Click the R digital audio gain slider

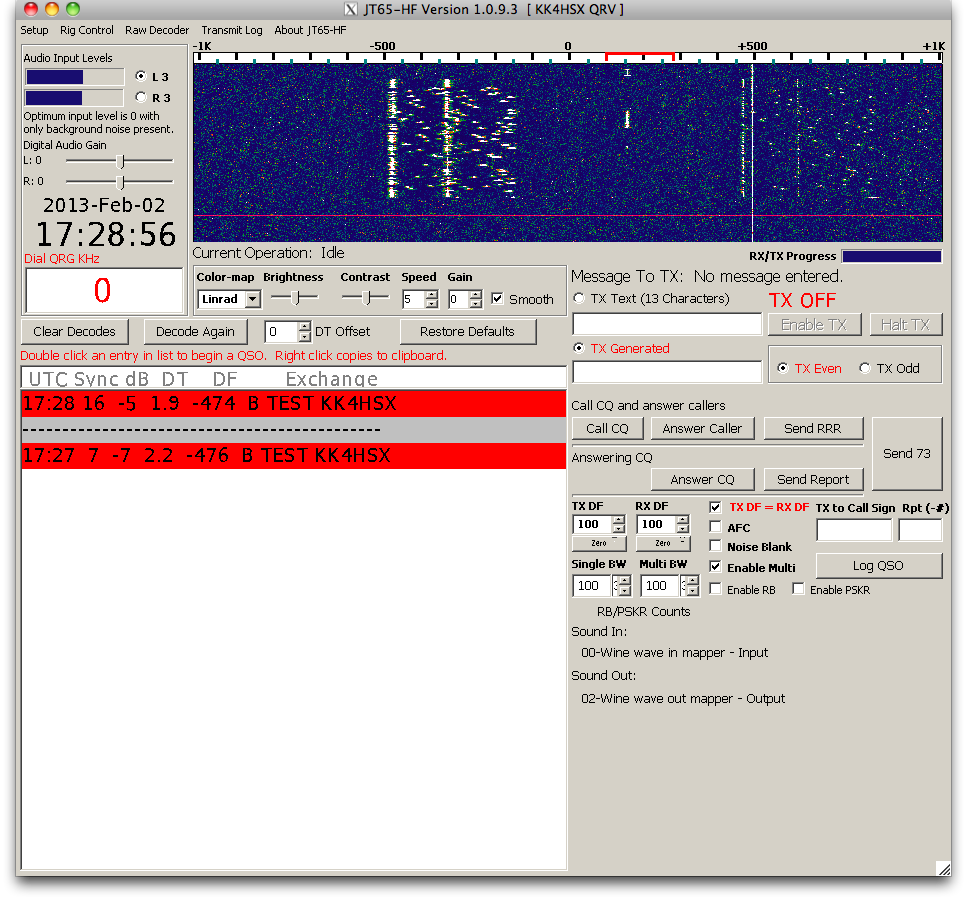[121, 182]
